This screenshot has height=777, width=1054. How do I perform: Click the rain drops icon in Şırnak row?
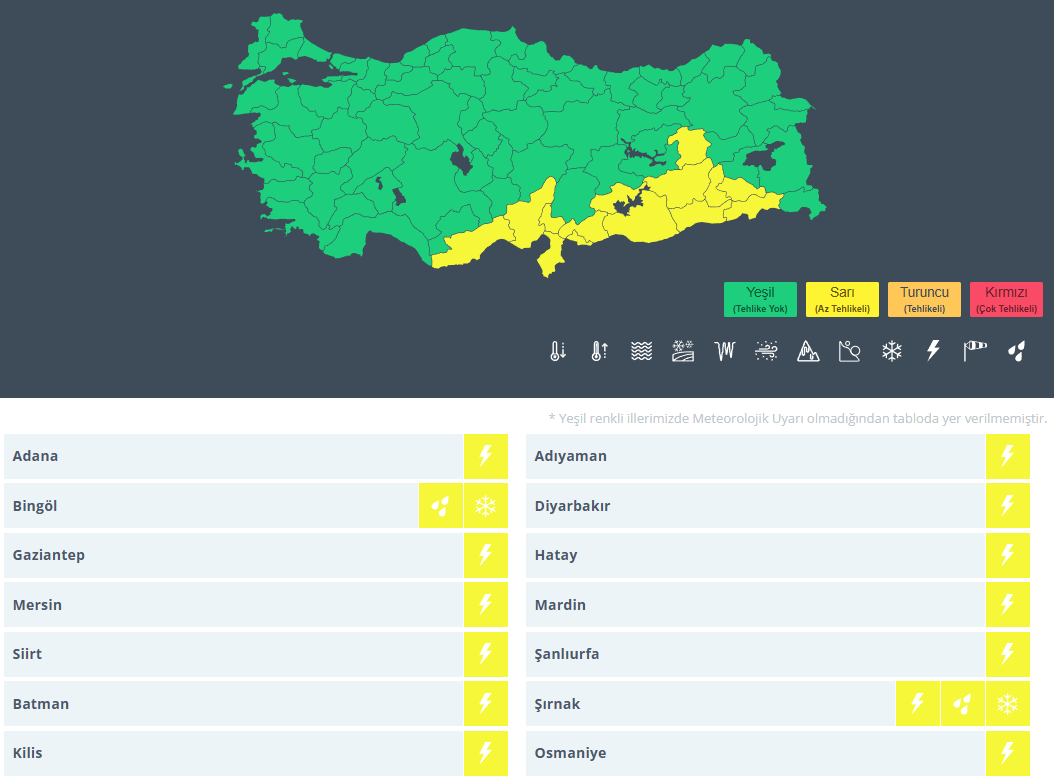coord(962,704)
